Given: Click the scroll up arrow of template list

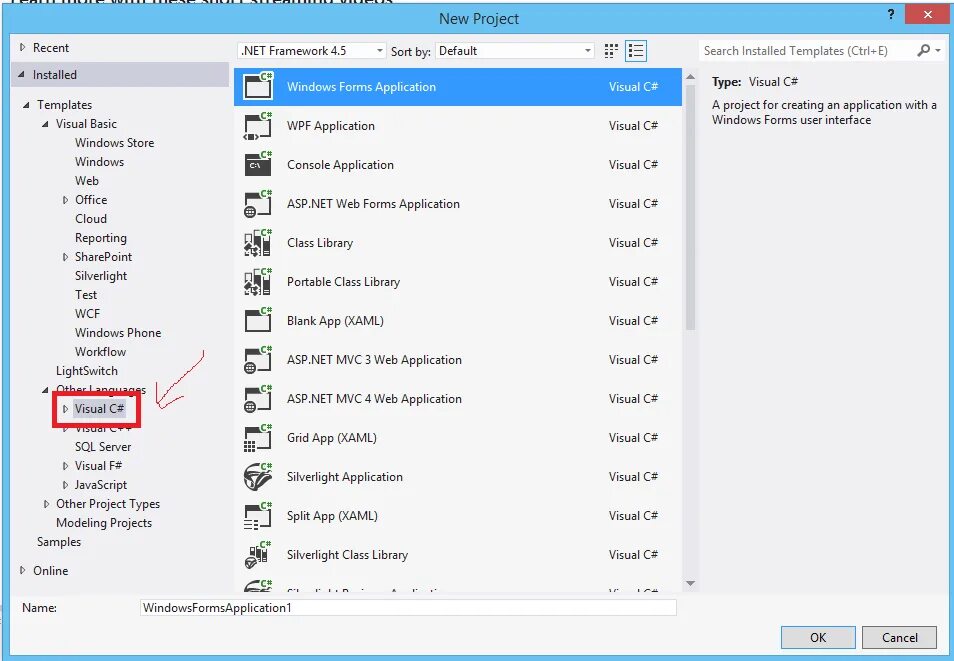Looking at the screenshot, I should tap(690, 77).
